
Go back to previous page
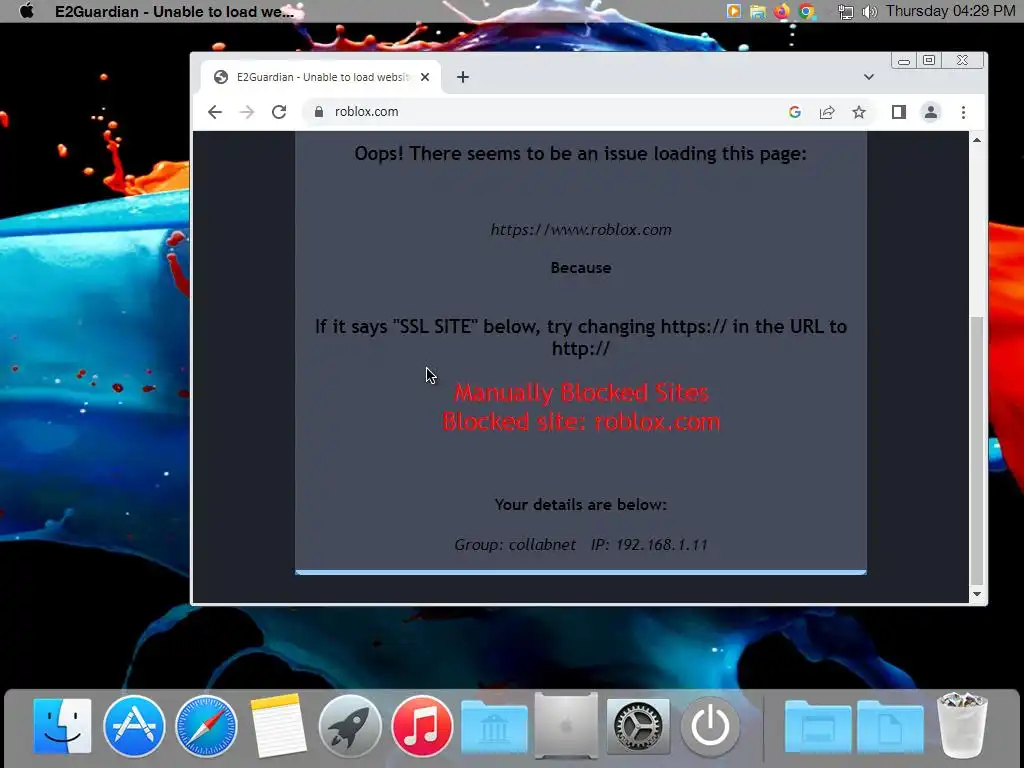tap(215, 112)
